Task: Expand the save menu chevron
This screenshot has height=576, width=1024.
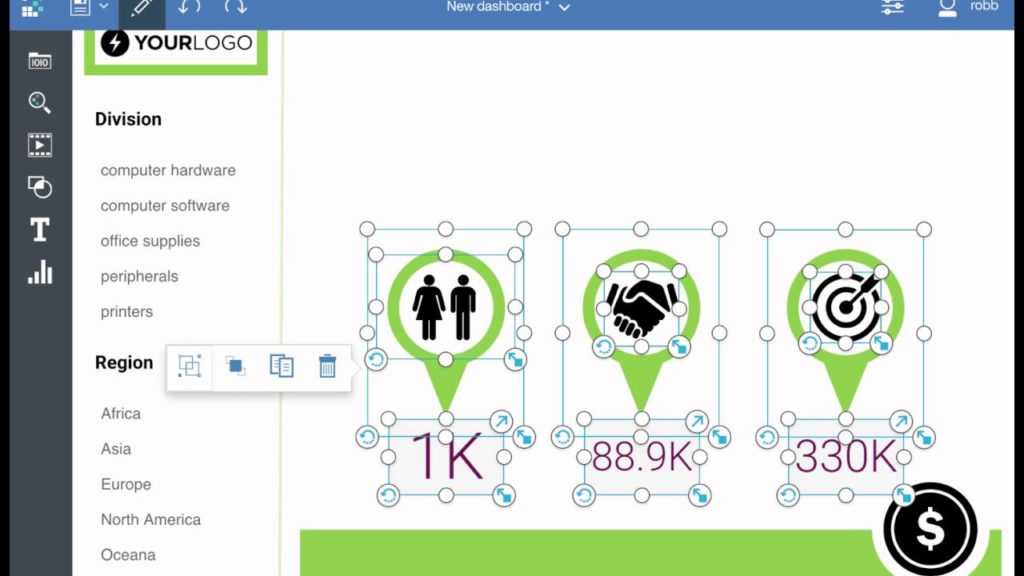Action: 102,8
